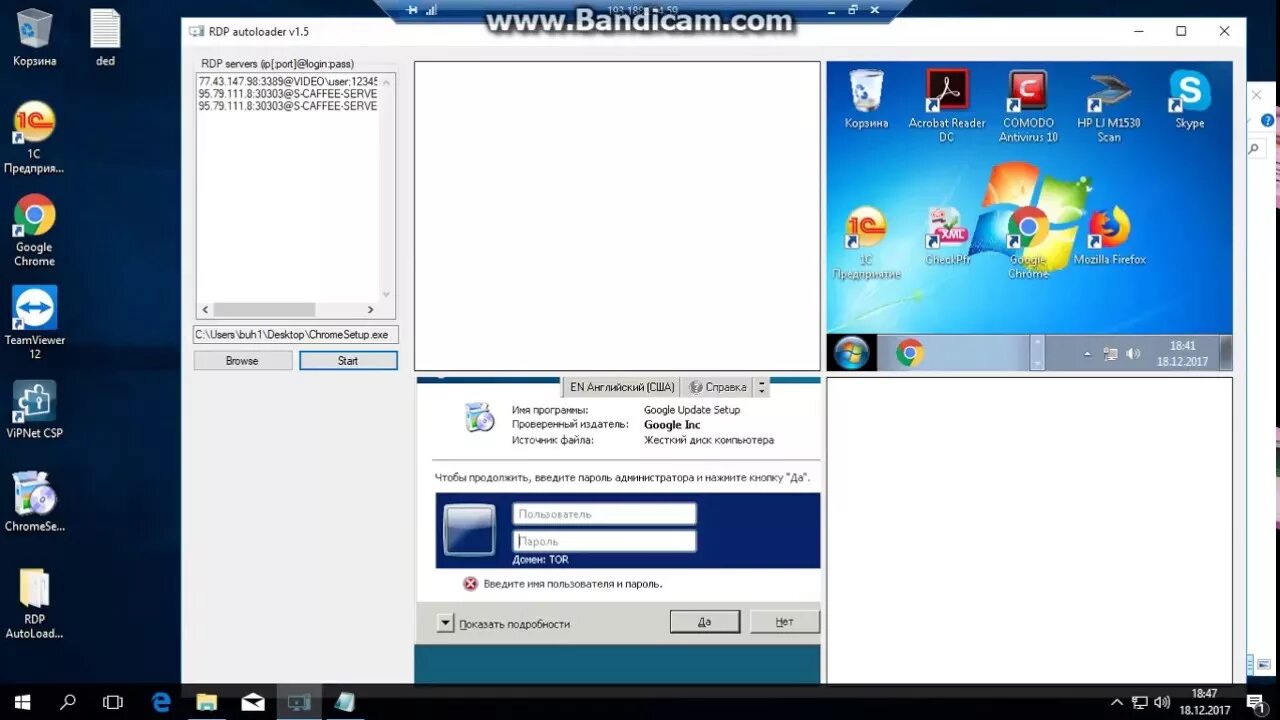Show hidden icons in the Windows 10 tray

(x=1117, y=702)
